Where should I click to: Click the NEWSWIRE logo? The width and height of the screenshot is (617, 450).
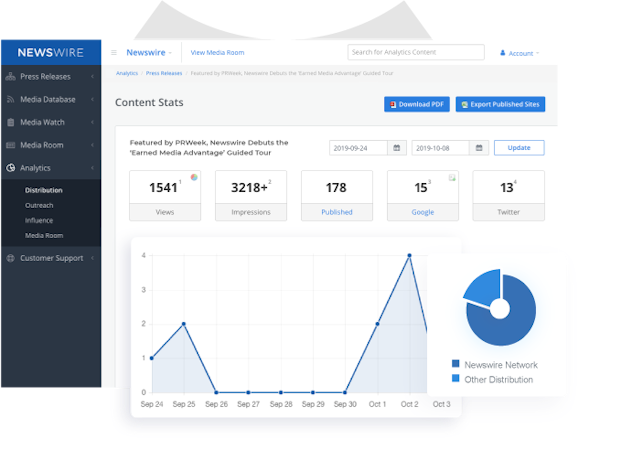pos(50,53)
